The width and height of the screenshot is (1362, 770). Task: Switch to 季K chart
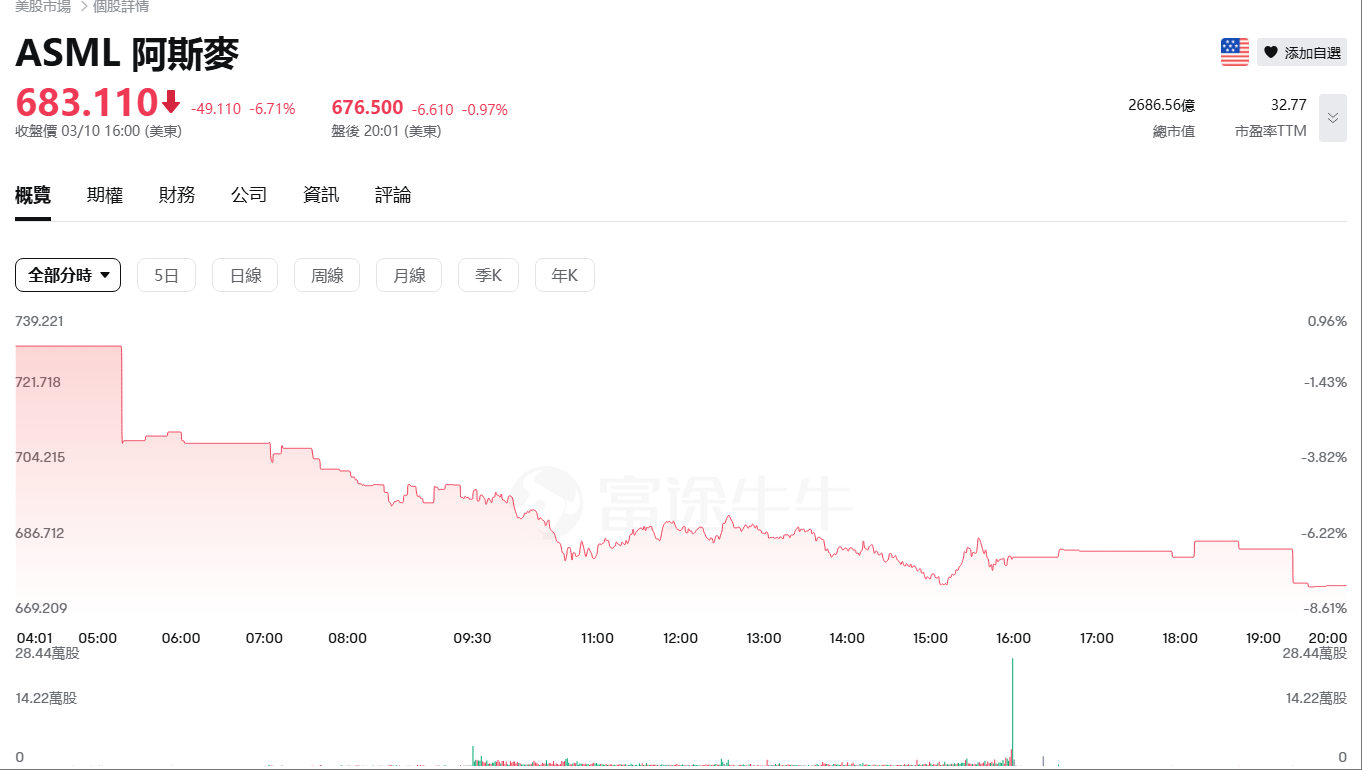[488, 275]
